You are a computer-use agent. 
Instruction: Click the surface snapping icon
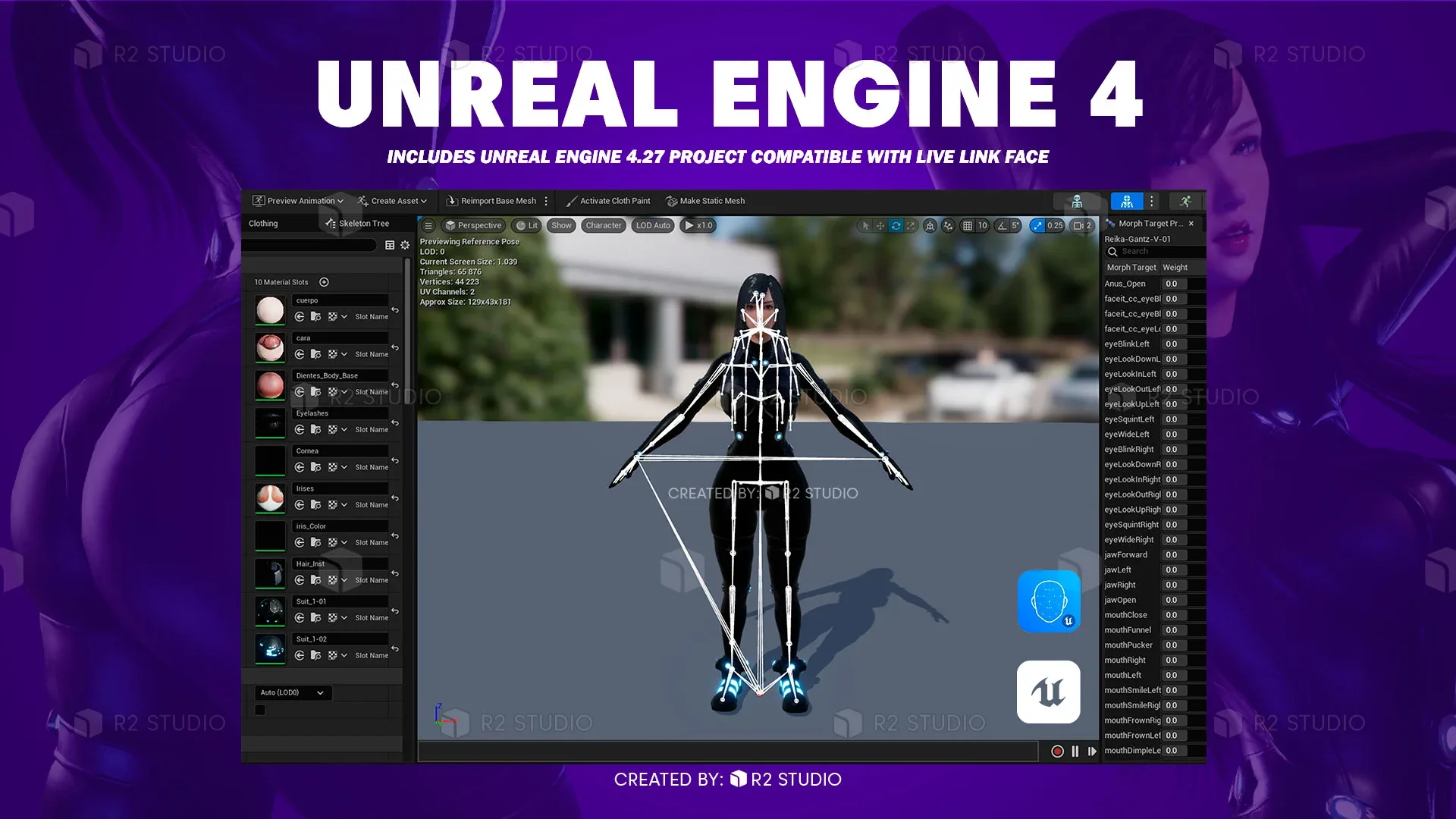[x=948, y=225]
